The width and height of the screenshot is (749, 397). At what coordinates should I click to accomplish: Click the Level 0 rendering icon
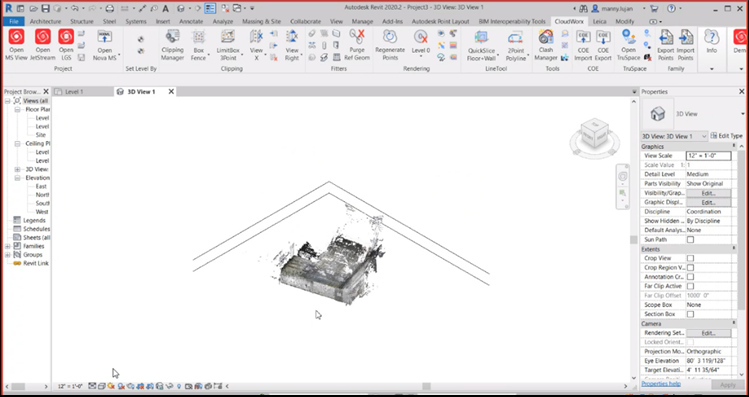coord(421,37)
